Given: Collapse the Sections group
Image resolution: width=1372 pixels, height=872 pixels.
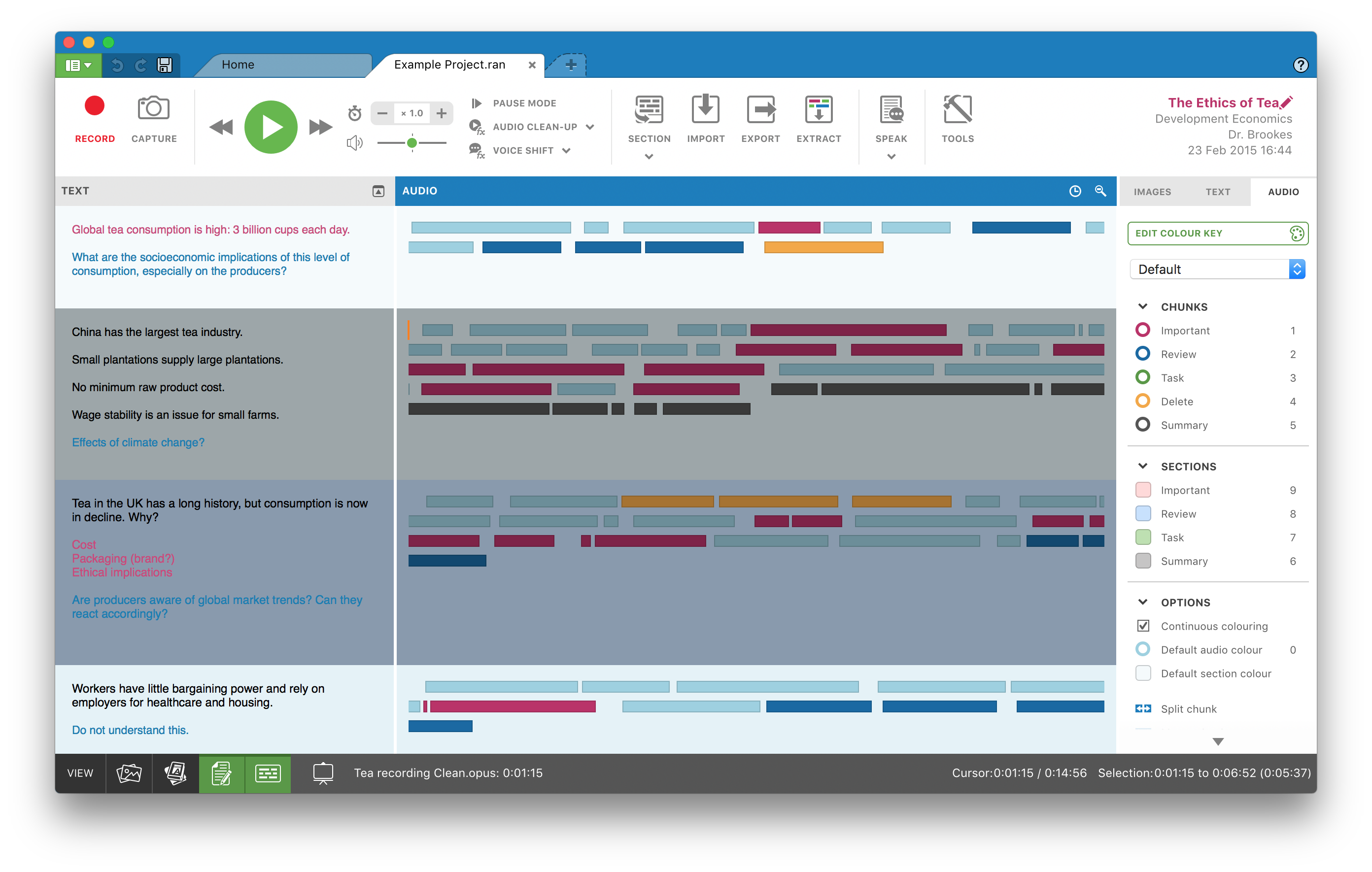Looking at the screenshot, I should pos(1142,466).
